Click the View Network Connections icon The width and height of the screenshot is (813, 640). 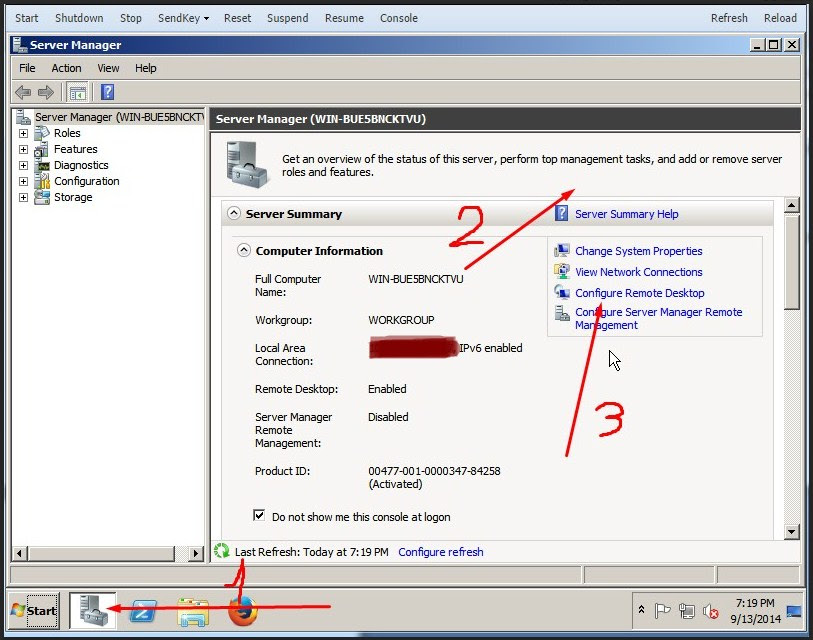tap(562, 271)
